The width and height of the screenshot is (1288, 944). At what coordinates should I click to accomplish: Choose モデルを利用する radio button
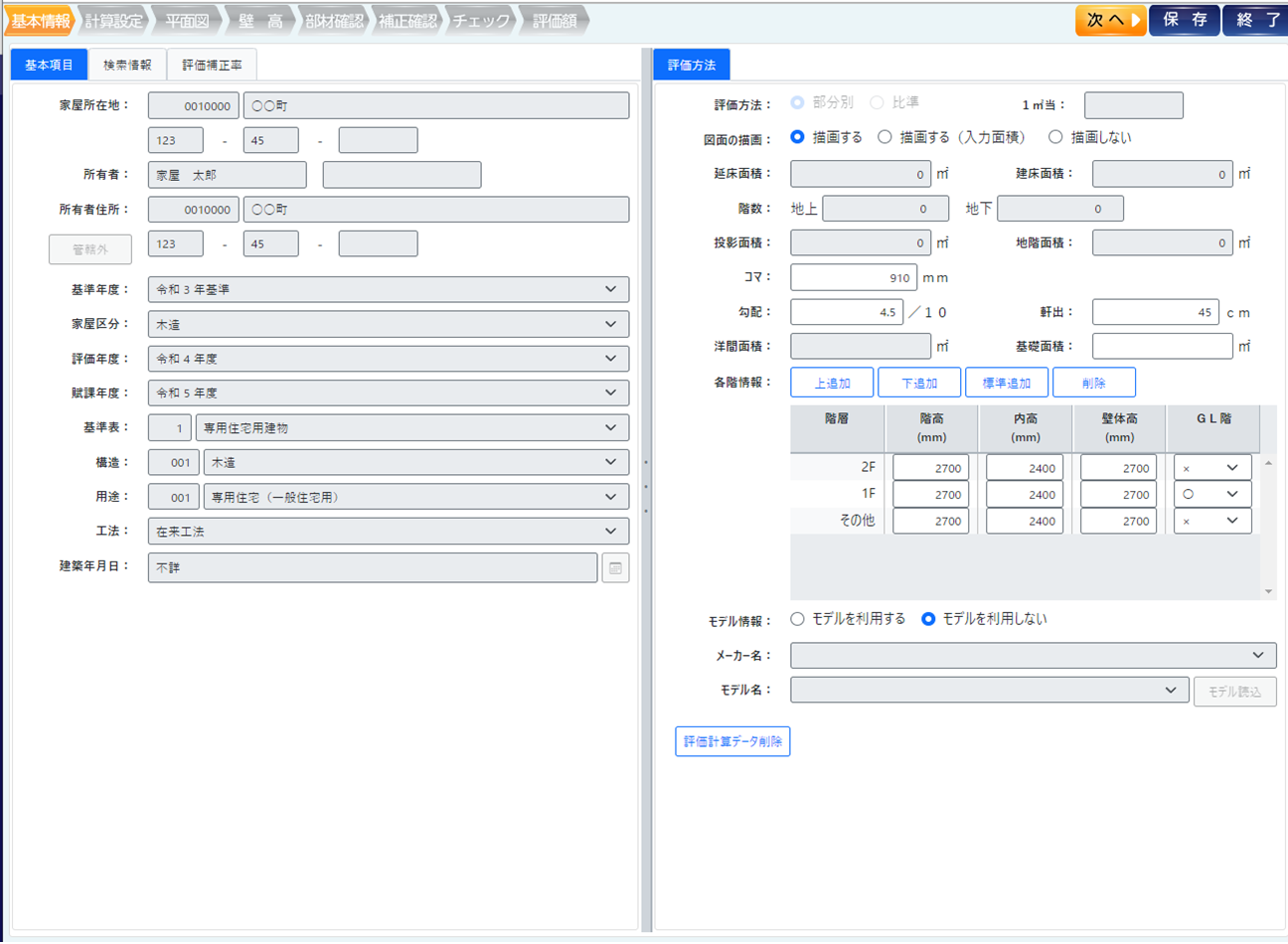797,619
